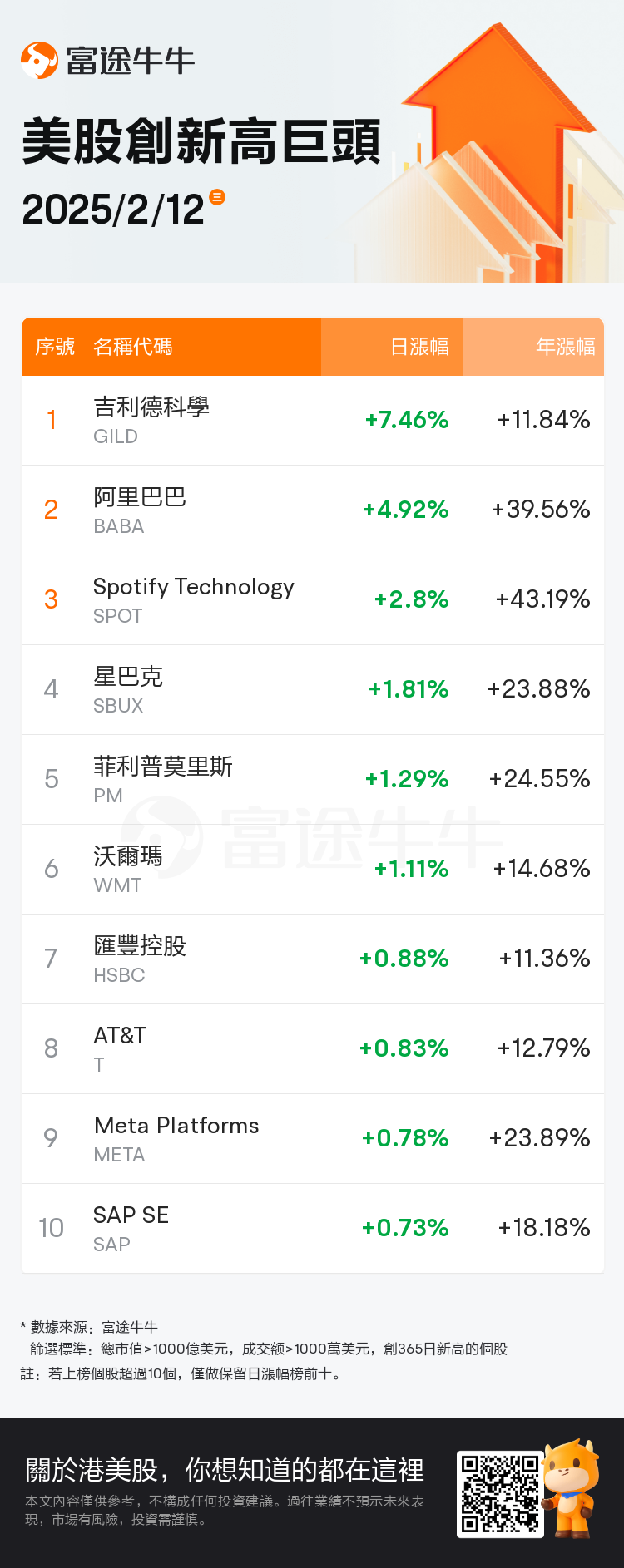The height and width of the screenshot is (1568, 624).
Task: Click the Futu Niuniu logo icon
Action: point(39,60)
